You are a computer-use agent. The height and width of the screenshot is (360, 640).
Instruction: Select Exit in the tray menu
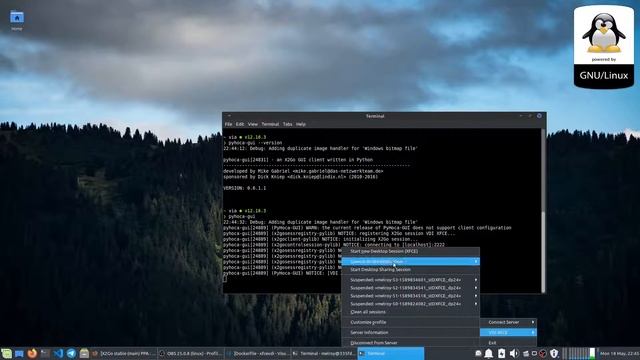508,343
